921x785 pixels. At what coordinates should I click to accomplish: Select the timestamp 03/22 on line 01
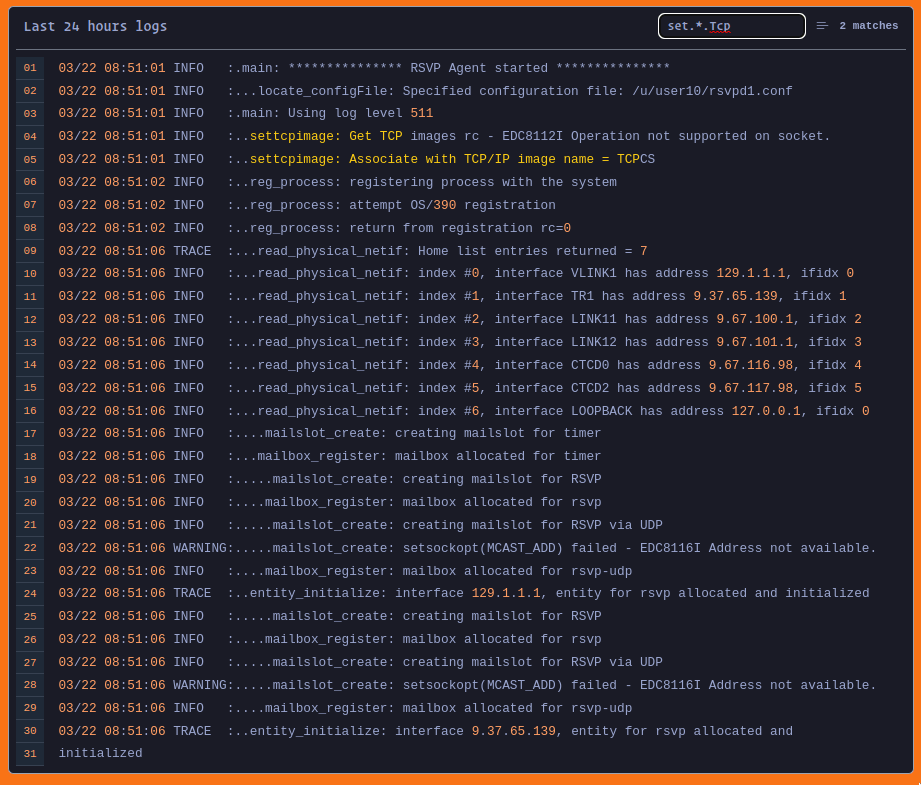(80, 68)
